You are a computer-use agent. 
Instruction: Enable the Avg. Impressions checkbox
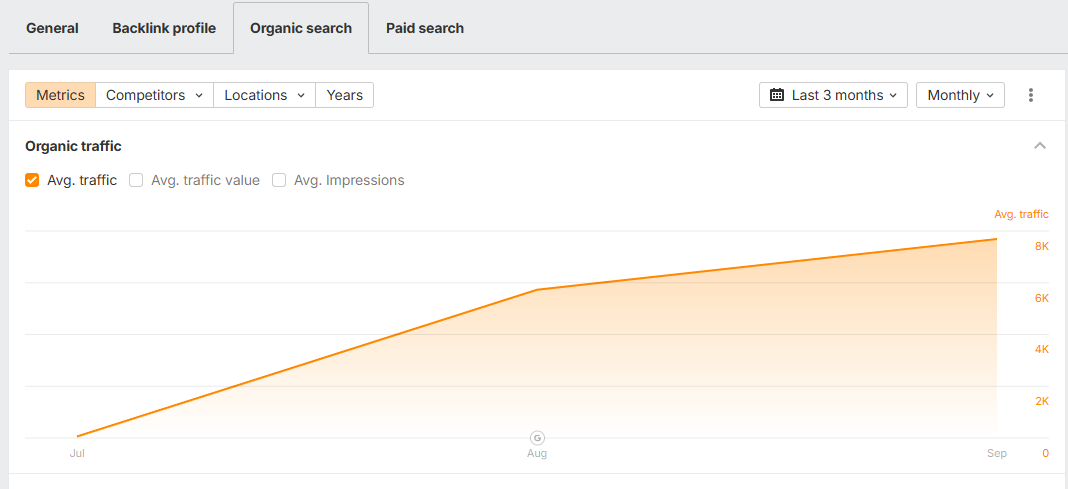pyautogui.click(x=279, y=180)
